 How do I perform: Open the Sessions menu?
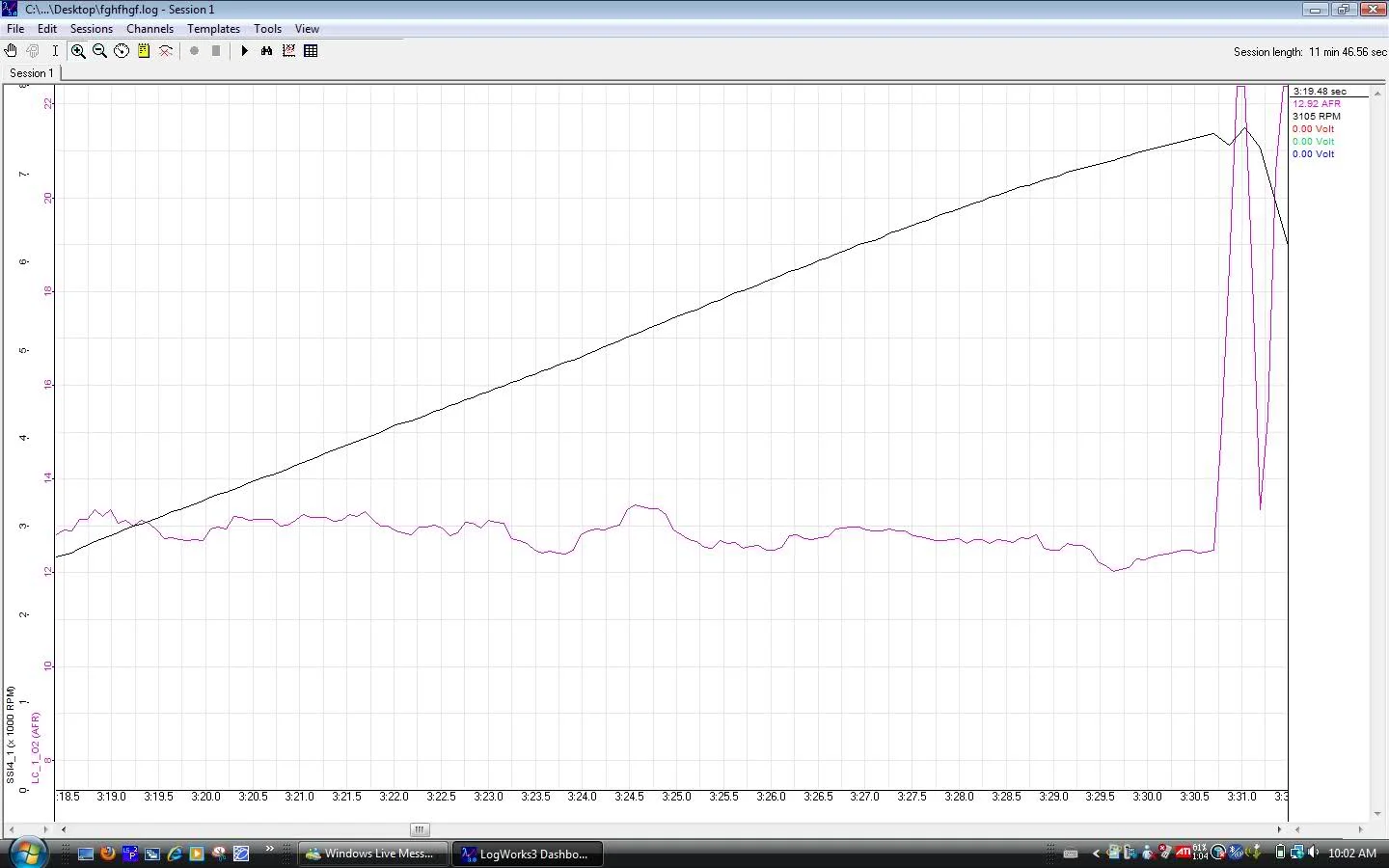92,29
